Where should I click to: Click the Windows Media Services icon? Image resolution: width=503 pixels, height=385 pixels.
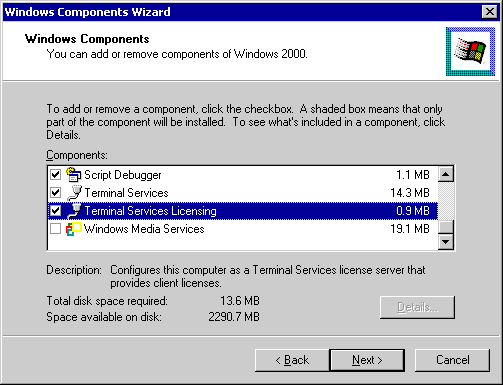(x=74, y=229)
